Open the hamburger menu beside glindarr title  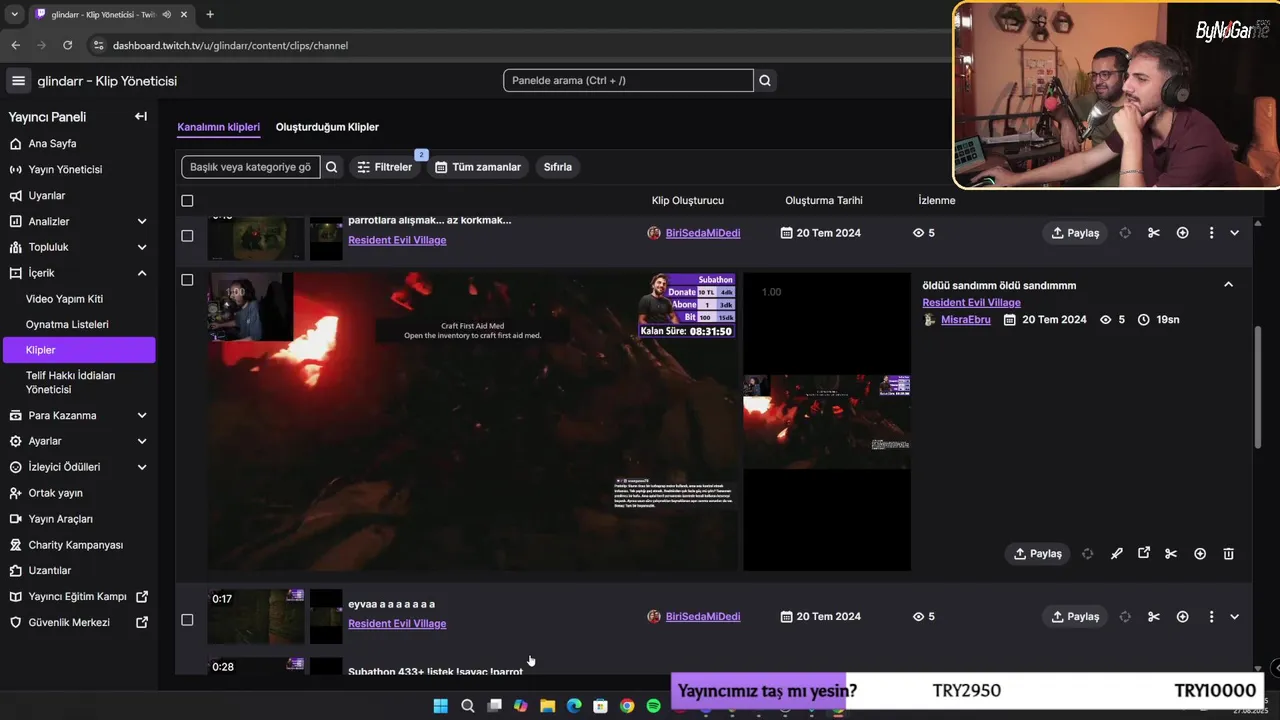pos(18,81)
